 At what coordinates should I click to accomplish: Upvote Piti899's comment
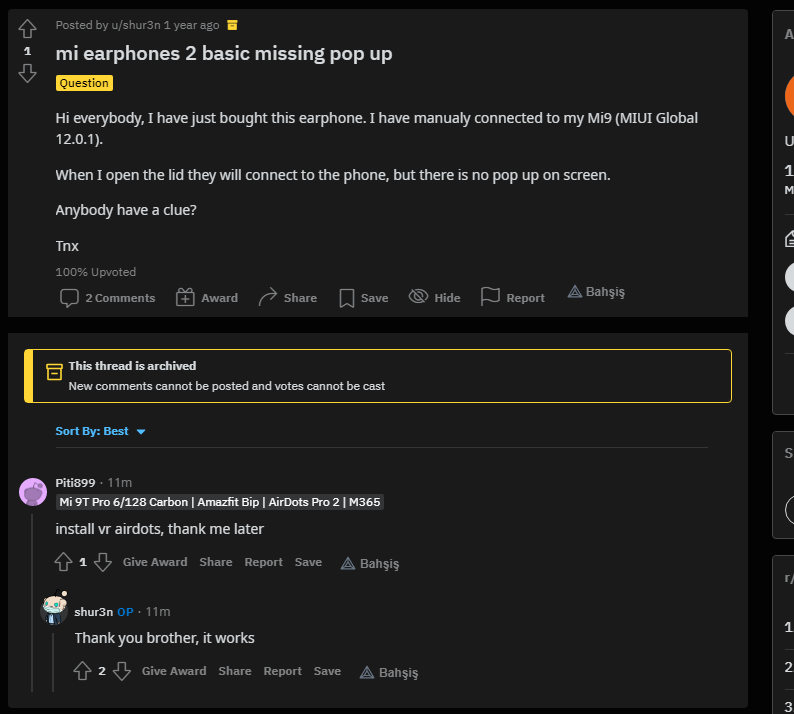tap(64, 562)
